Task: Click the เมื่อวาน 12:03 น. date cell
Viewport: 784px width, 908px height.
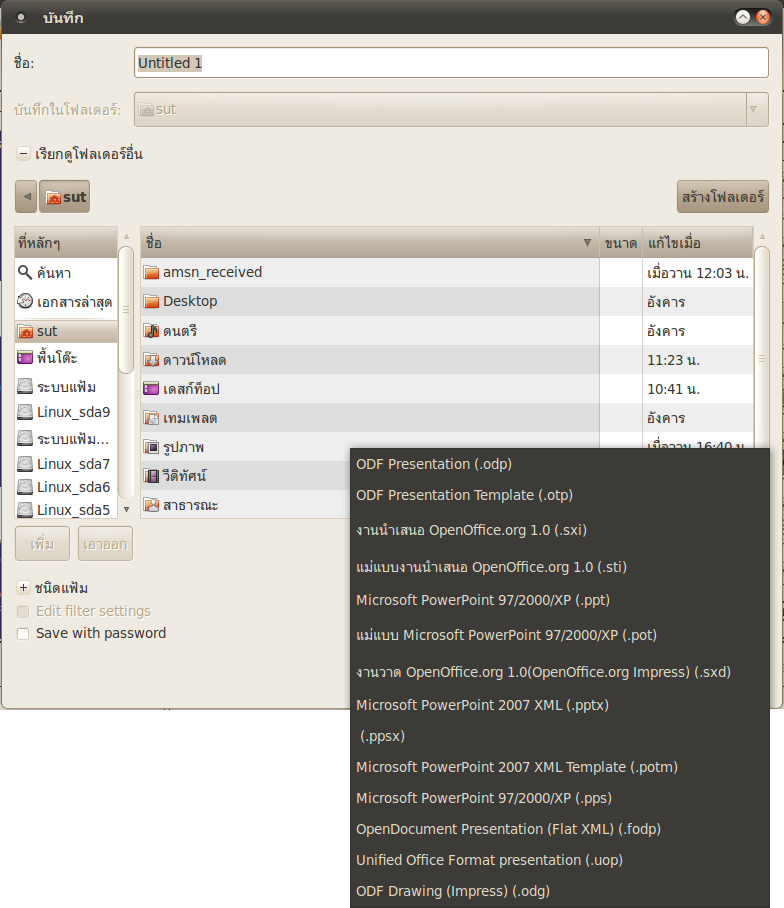Action: 698,272
